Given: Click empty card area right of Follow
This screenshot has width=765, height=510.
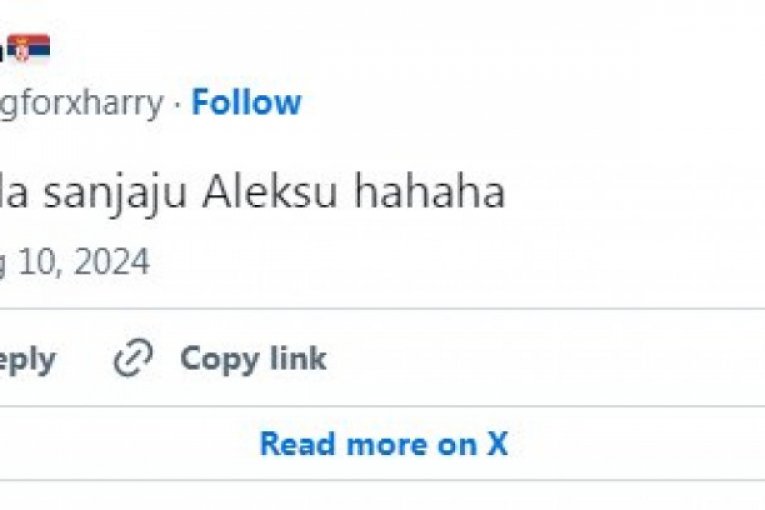Looking at the screenshot, I should pyautogui.click(x=530, y=103).
